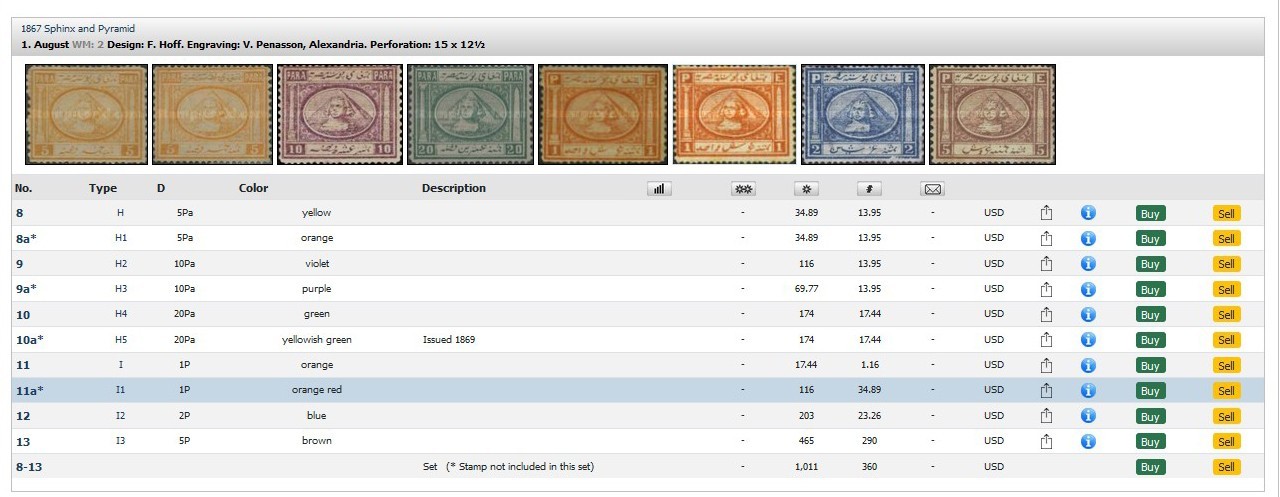Screen dimensions: 1280x497
Task: Open info icon for 2P blue stamp
Action: click(1089, 416)
